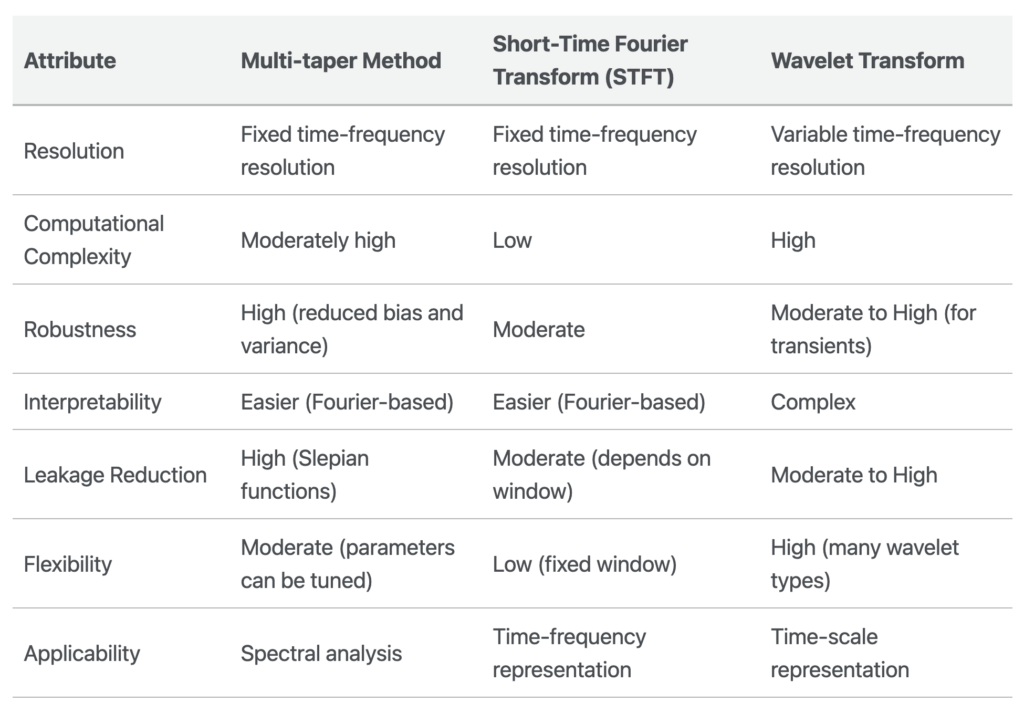The height and width of the screenshot is (714, 1024).
Task: Click the Applicability row label
Action: pyautogui.click(x=82, y=653)
